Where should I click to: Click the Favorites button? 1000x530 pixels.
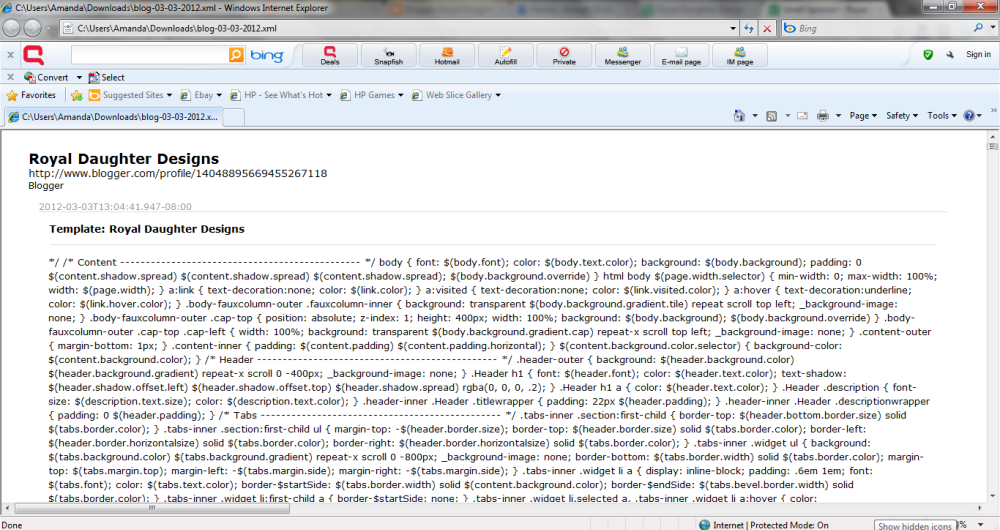click(32, 96)
